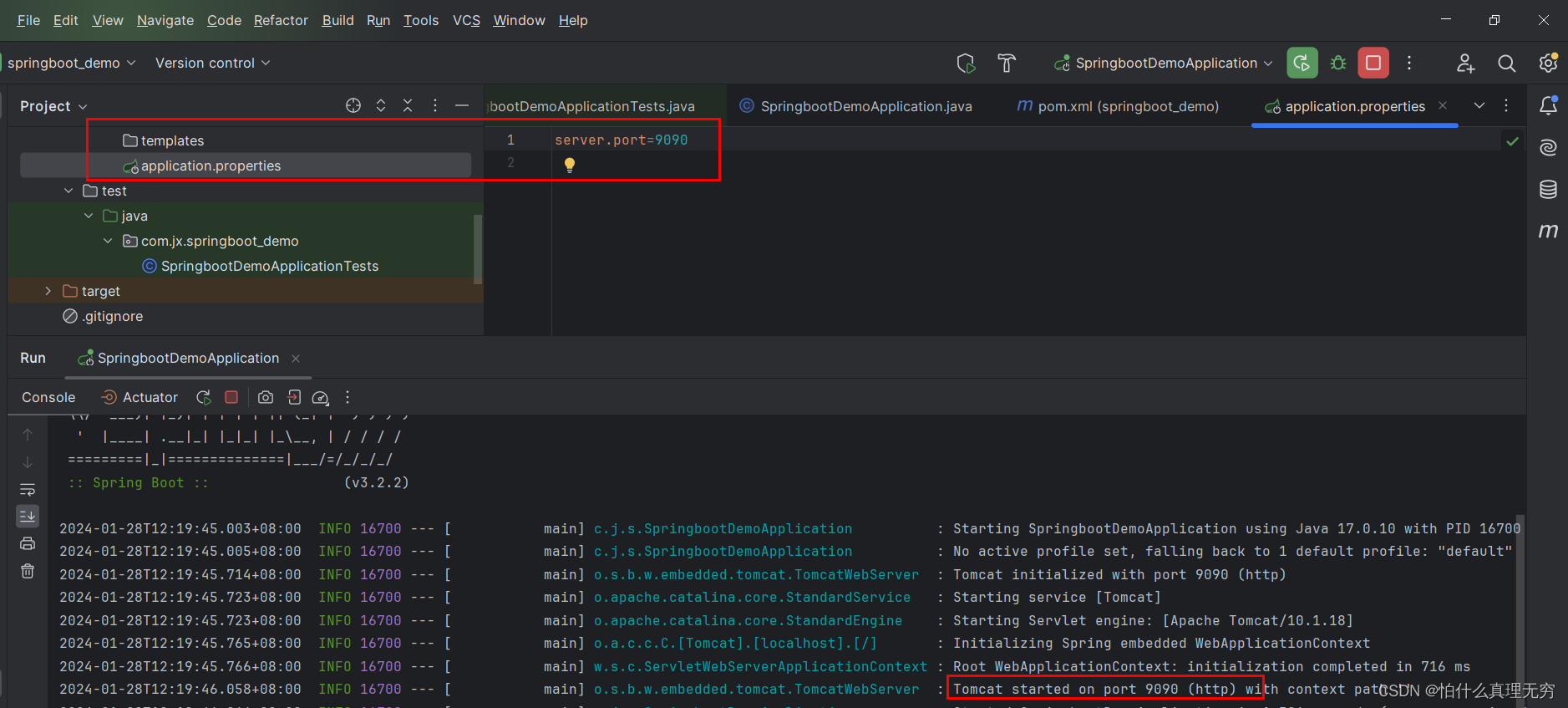
Task: Clear all console output trash icon
Action: (28, 571)
